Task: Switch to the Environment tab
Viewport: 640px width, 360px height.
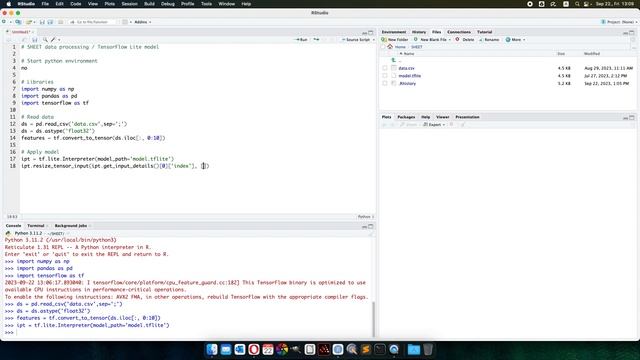Action: pyautogui.click(x=394, y=32)
